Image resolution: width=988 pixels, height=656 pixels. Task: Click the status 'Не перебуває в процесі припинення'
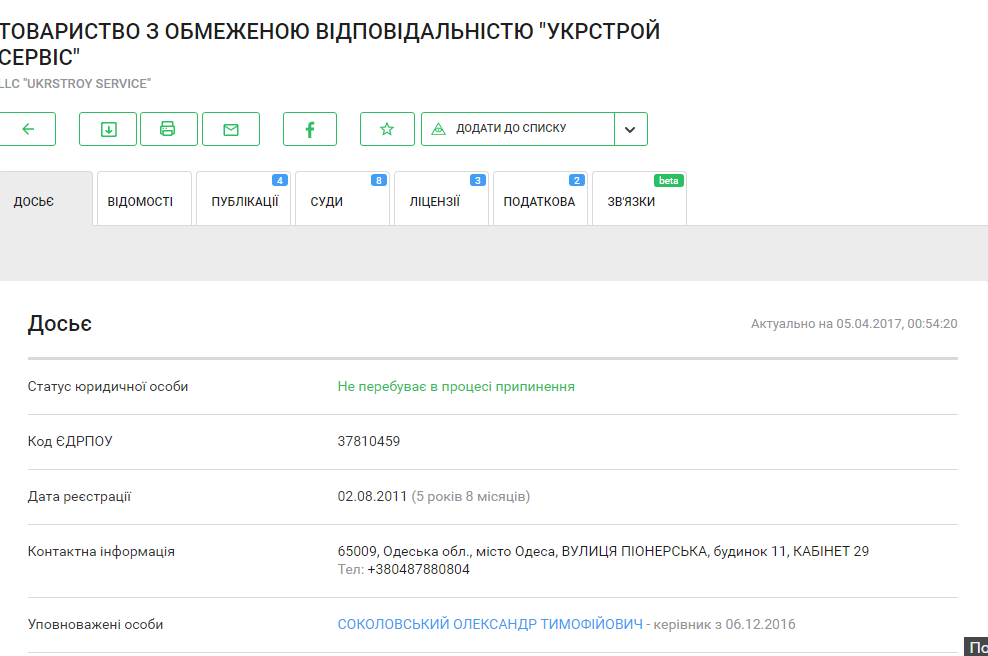[x=456, y=386]
